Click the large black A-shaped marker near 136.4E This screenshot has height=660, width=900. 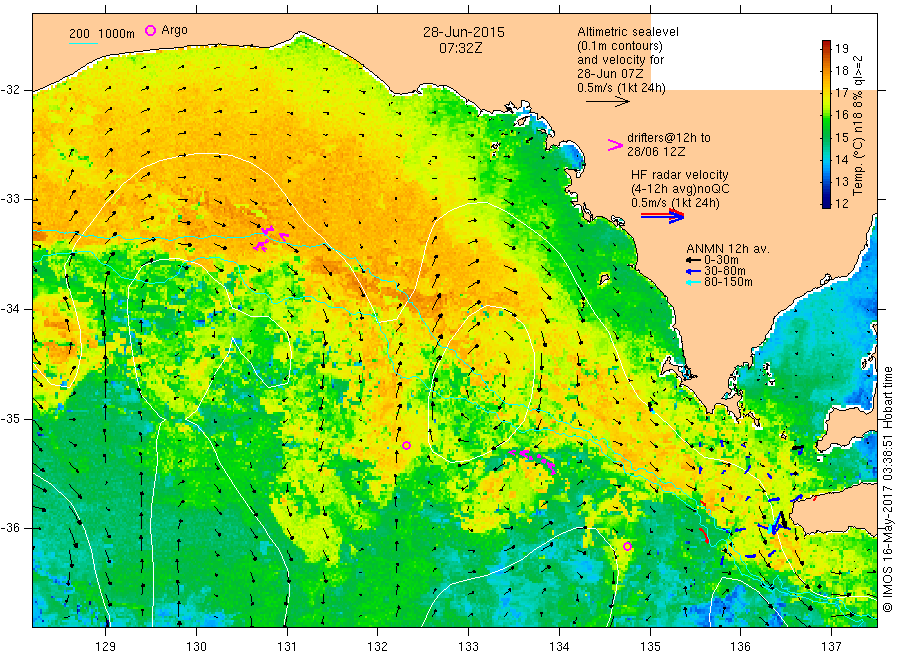779,521
